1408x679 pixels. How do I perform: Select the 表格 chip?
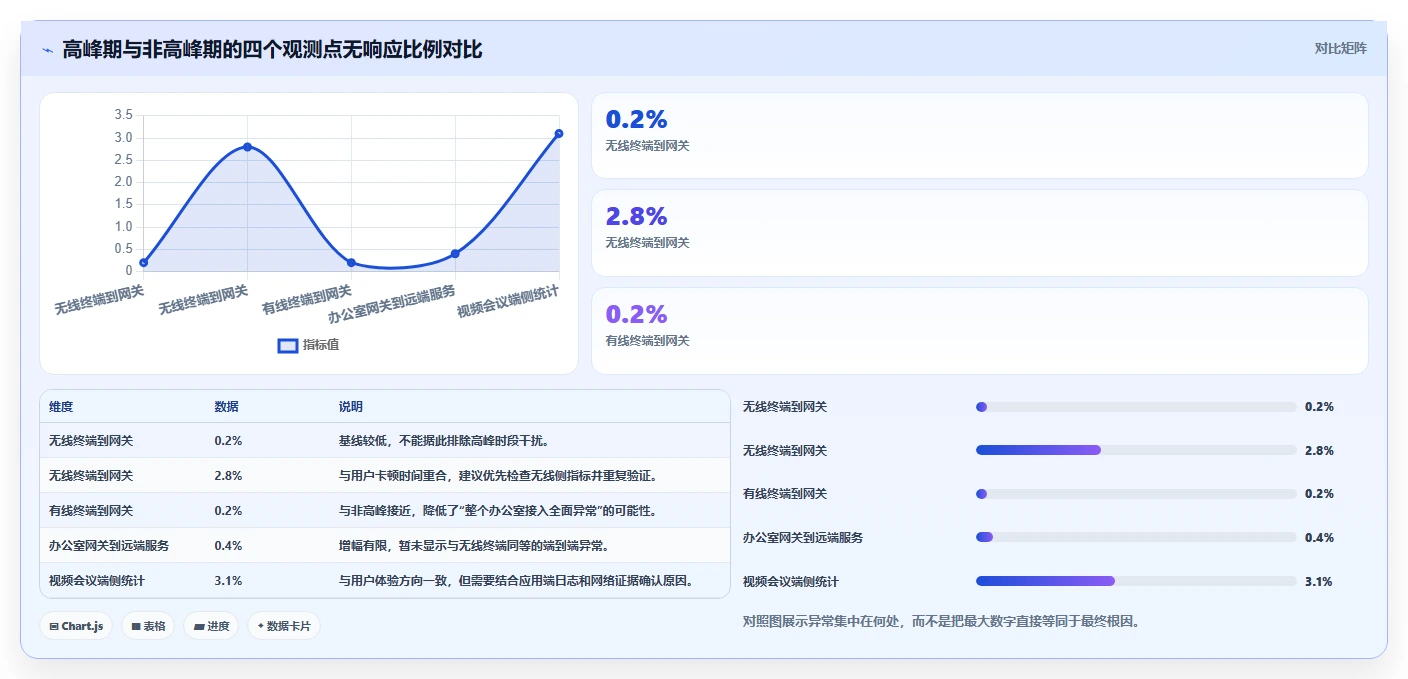coord(148,626)
